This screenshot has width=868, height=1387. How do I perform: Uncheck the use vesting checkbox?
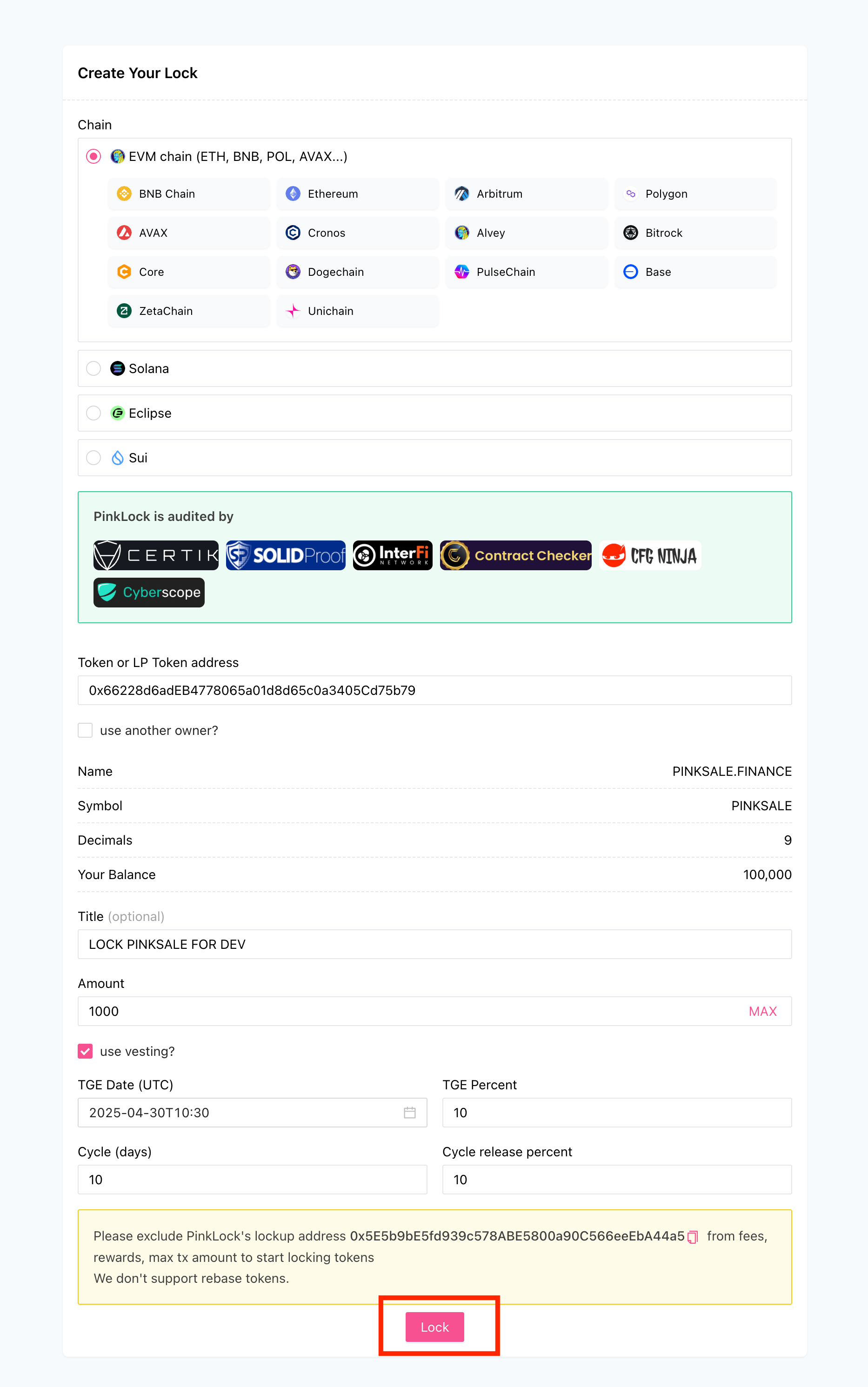point(85,1051)
